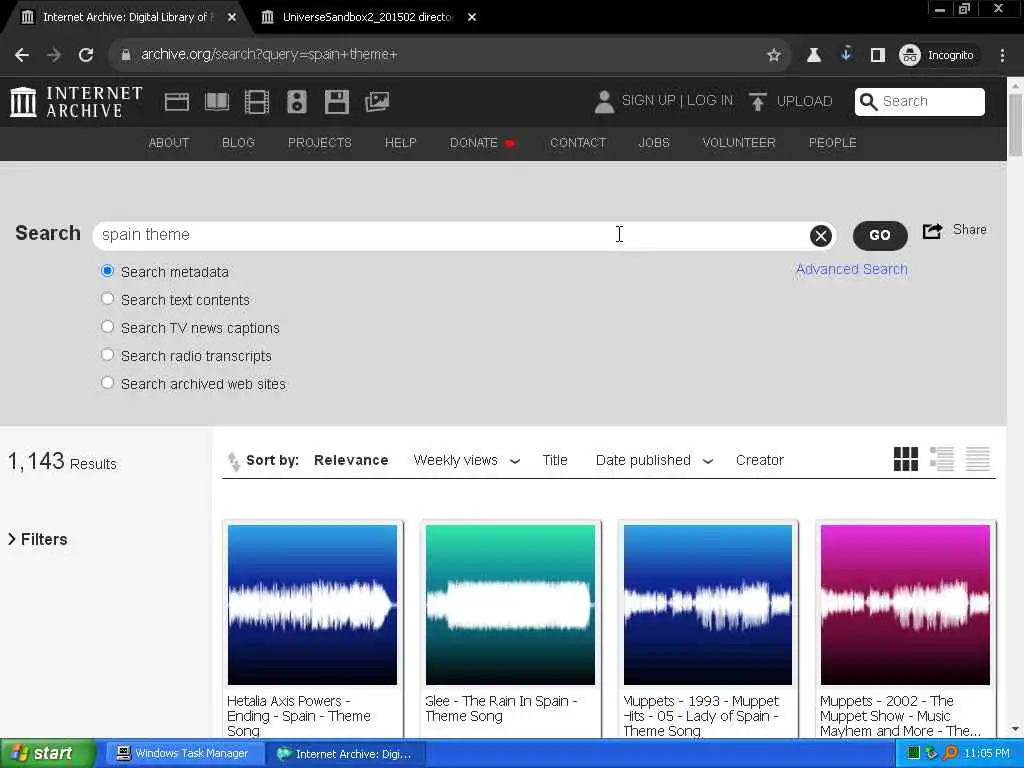1024x768 pixels.
Task: Sort results by Title
Action: pos(555,460)
